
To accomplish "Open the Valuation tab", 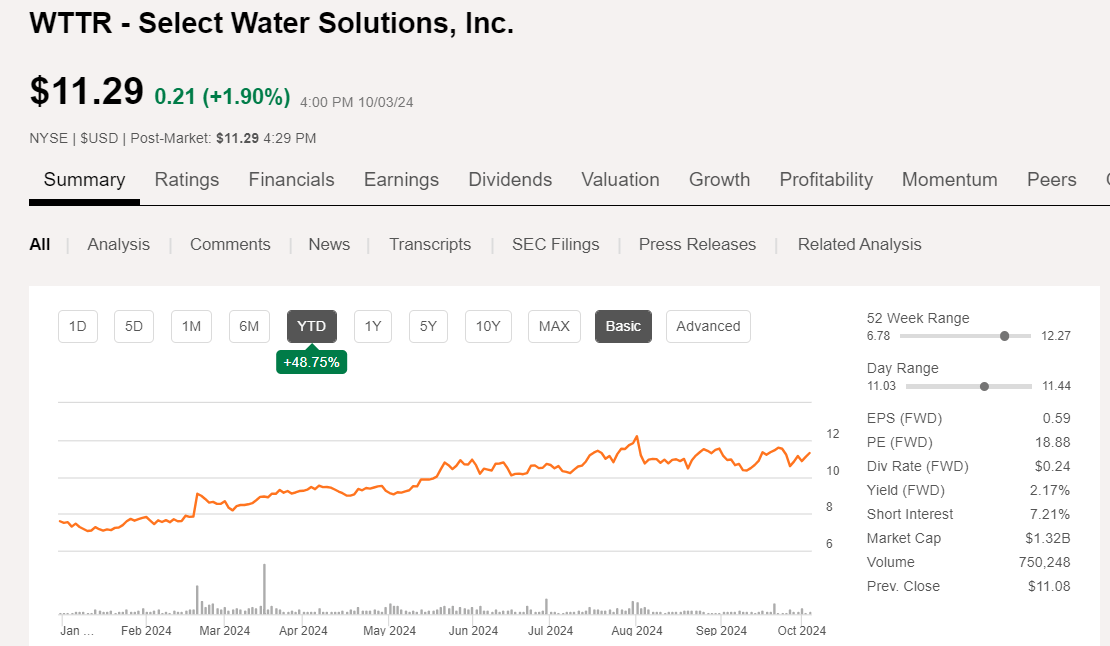I will tap(620, 180).
